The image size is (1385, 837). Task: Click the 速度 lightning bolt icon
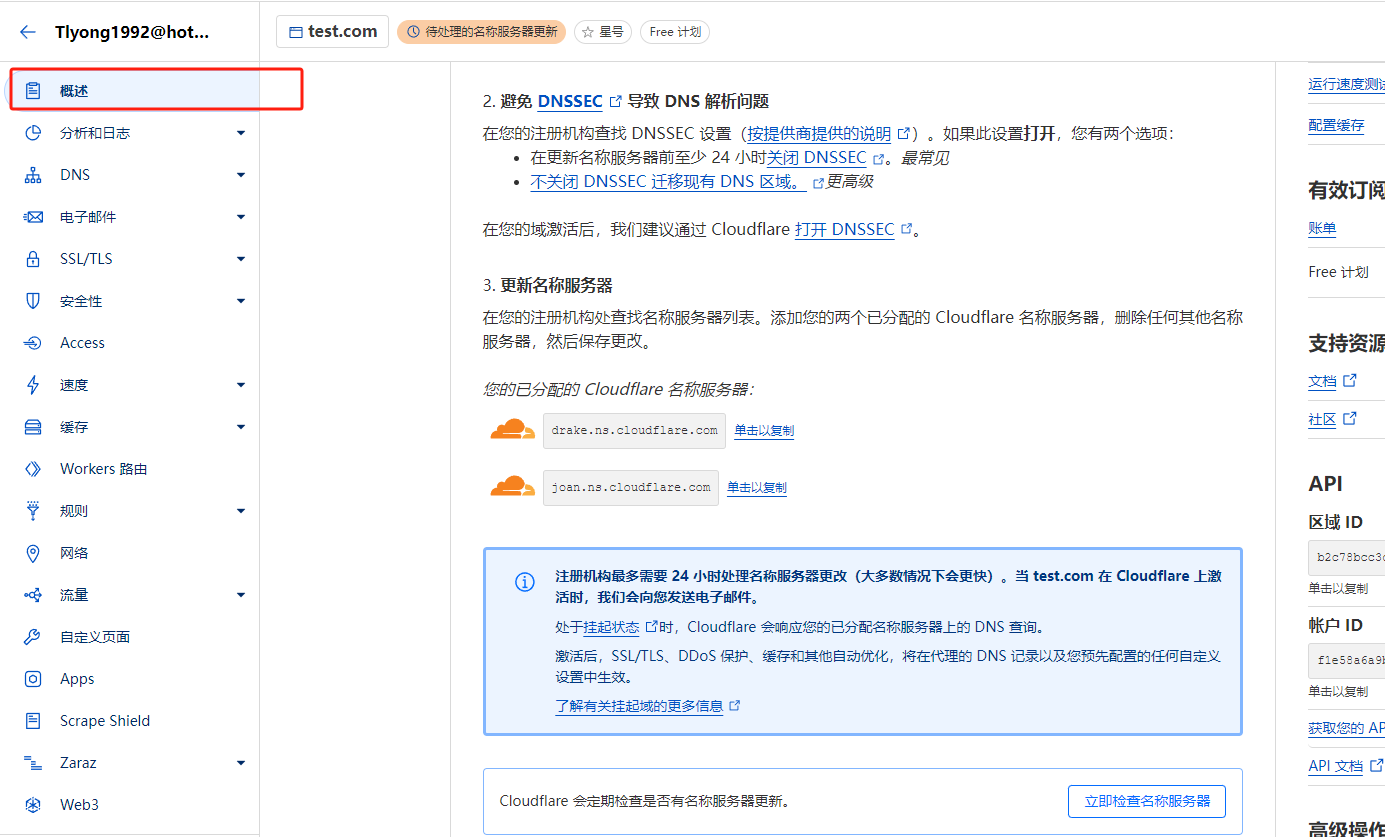pyautogui.click(x=33, y=385)
